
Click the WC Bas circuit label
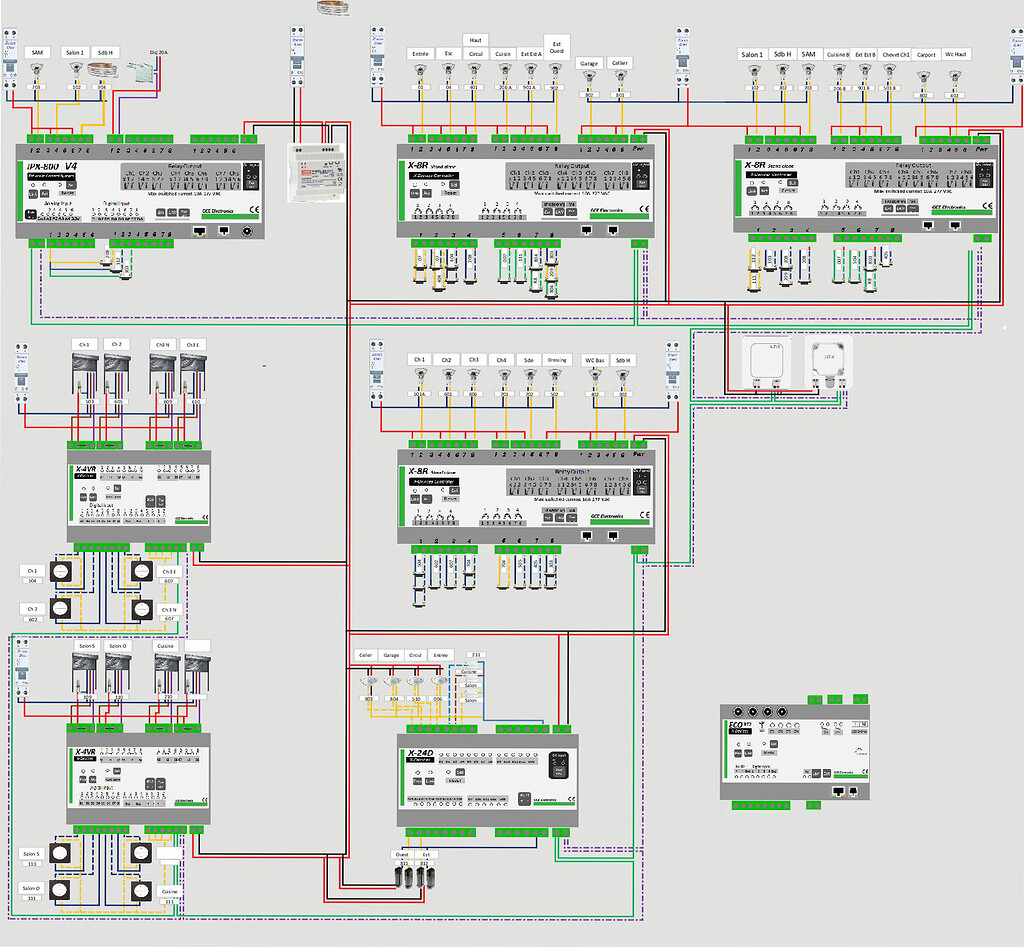click(x=593, y=360)
